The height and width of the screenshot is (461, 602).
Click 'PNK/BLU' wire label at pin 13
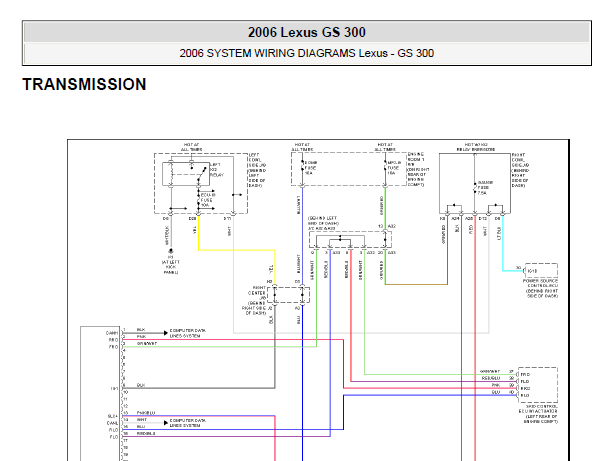coord(146,413)
